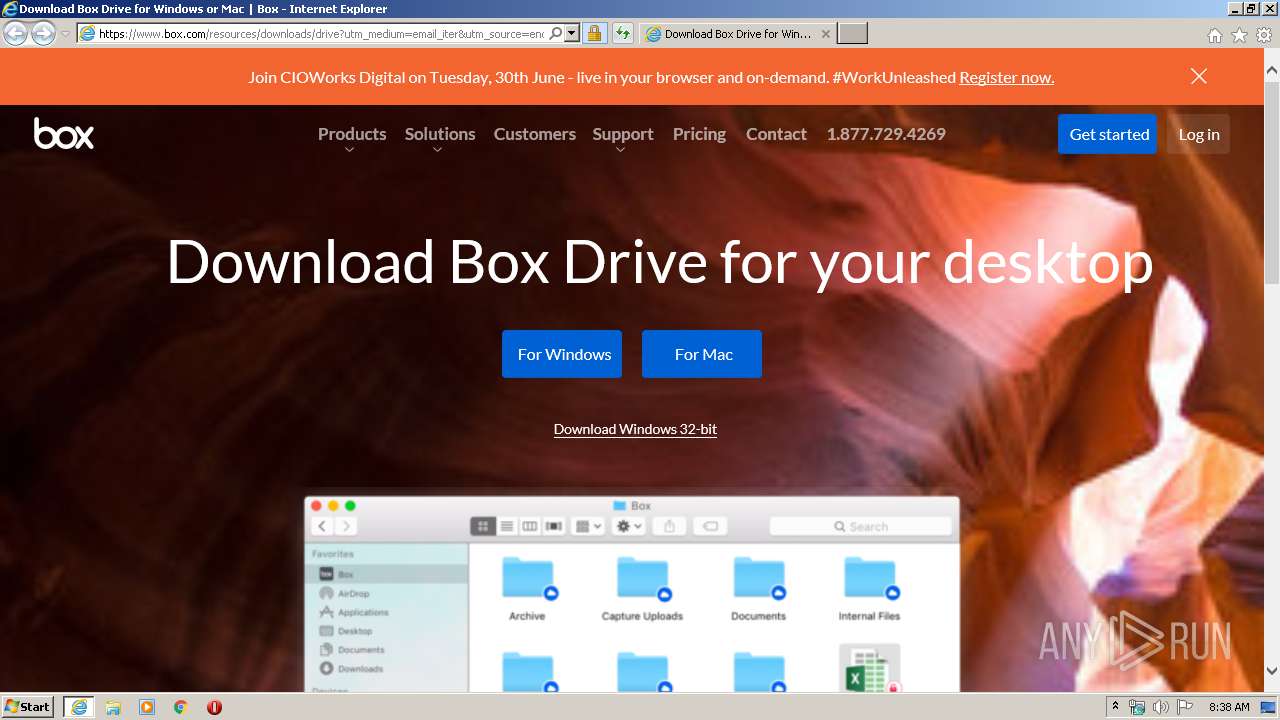The image size is (1280, 720).
Task: Click the security lock icon
Action: [594, 33]
